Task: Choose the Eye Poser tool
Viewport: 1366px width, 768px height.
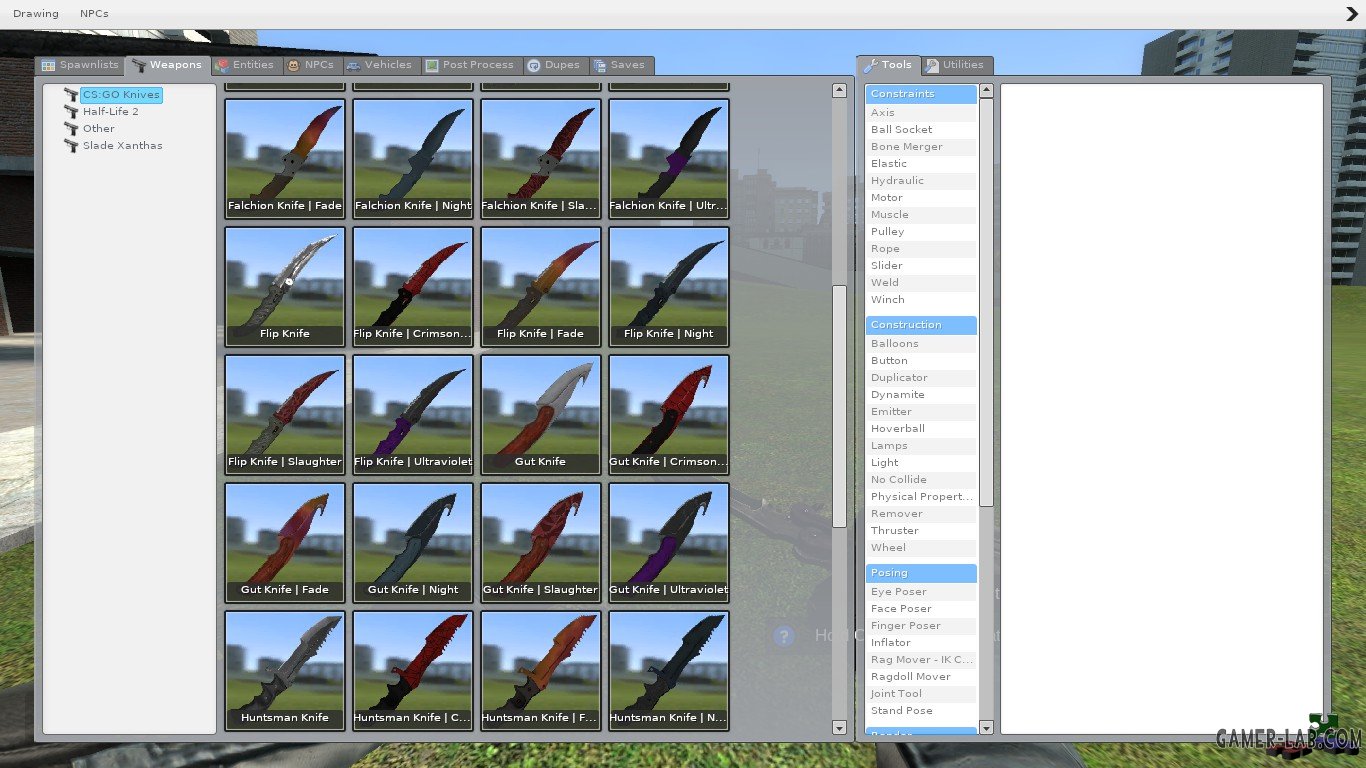Action: (x=921, y=592)
